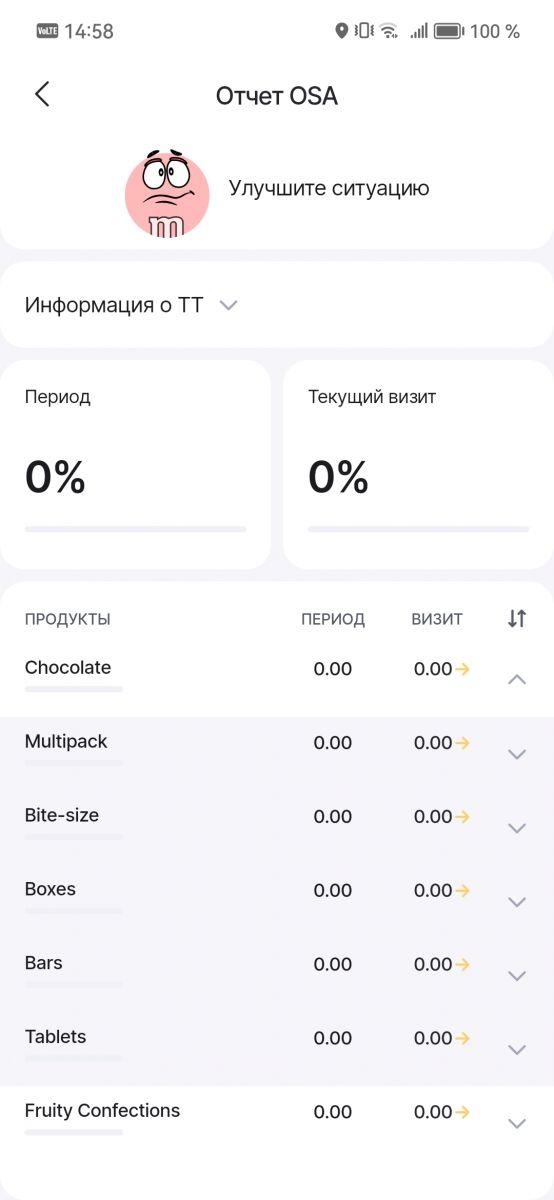This screenshot has width=554, height=1200.
Task: Tap the location icon in the status bar
Action: [x=341, y=31]
